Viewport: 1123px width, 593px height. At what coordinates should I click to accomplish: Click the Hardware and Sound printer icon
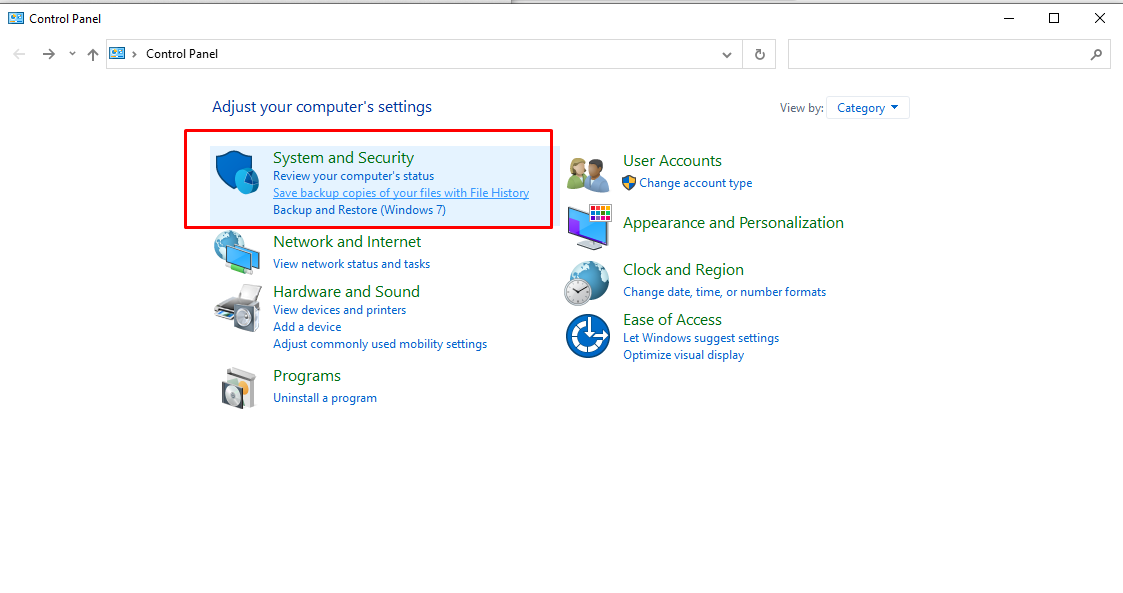pos(237,308)
